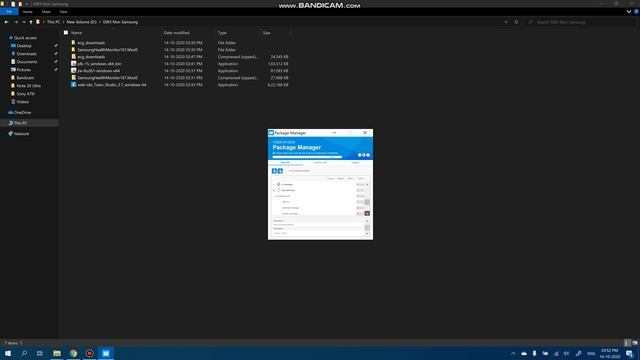Go forward in File Explorer
This screenshot has width=640, height=360.
click(16, 22)
